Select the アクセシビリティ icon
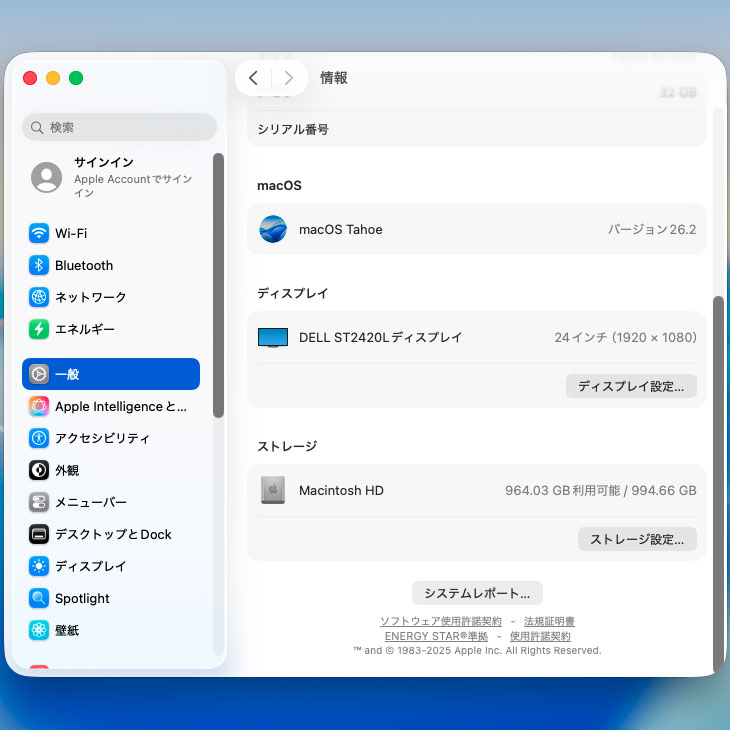The image size is (730, 730). pos(39,438)
